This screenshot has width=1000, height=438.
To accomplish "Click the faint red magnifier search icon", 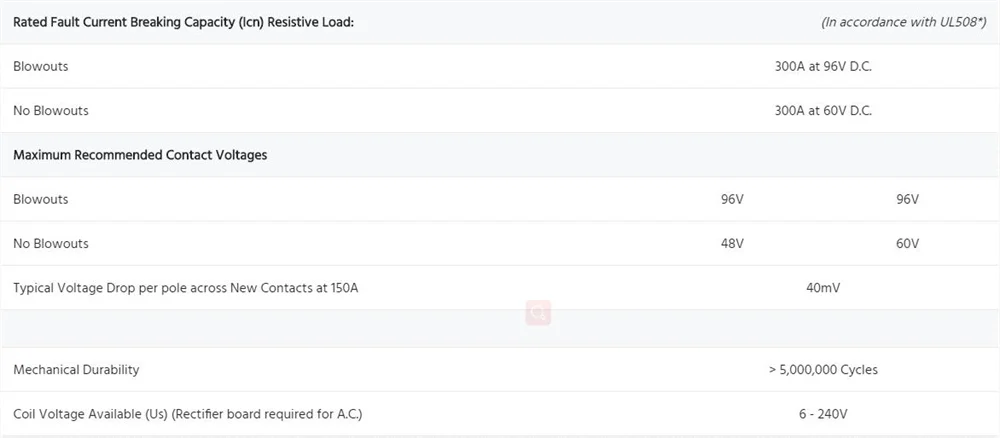I will click(x=538, y=312).
